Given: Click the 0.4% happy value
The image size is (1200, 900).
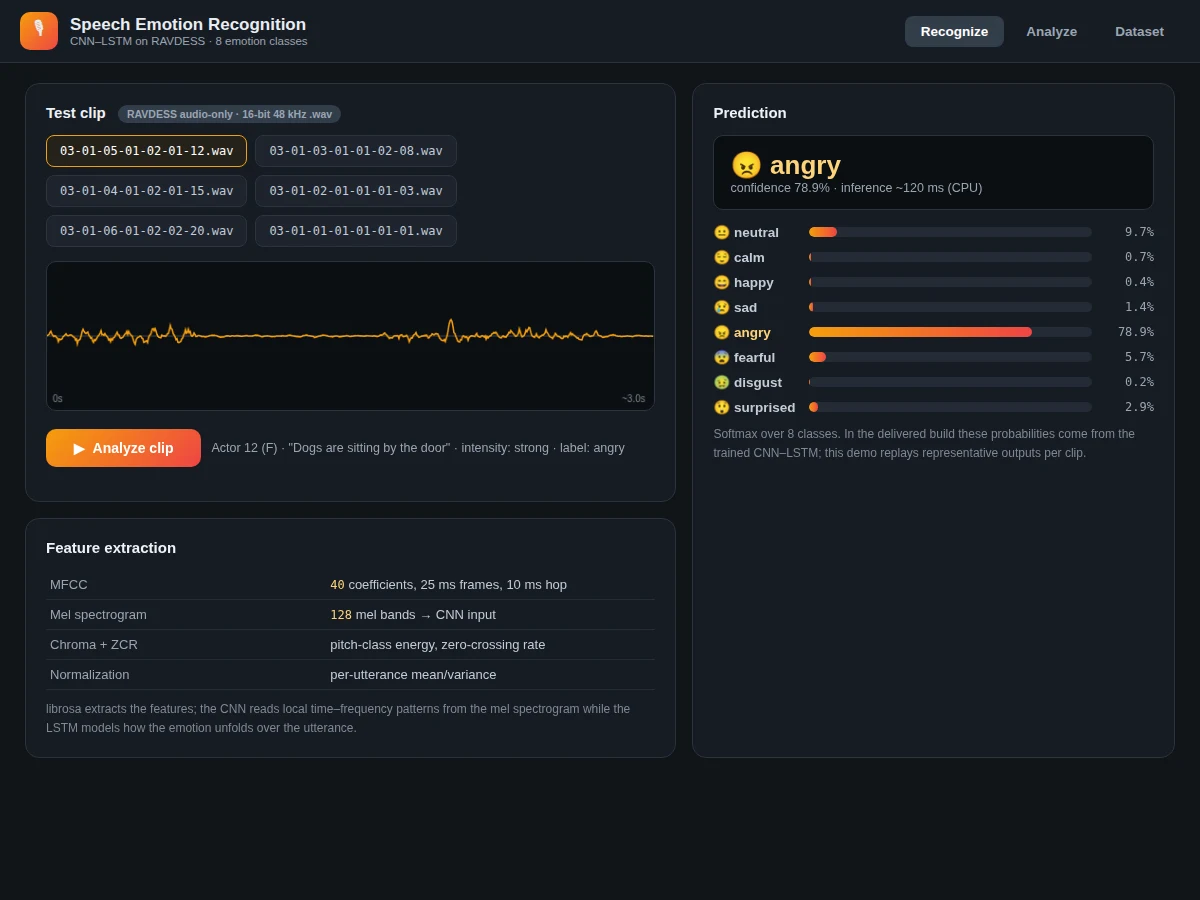Looking at the screenshot, I should coord(1139,282).
